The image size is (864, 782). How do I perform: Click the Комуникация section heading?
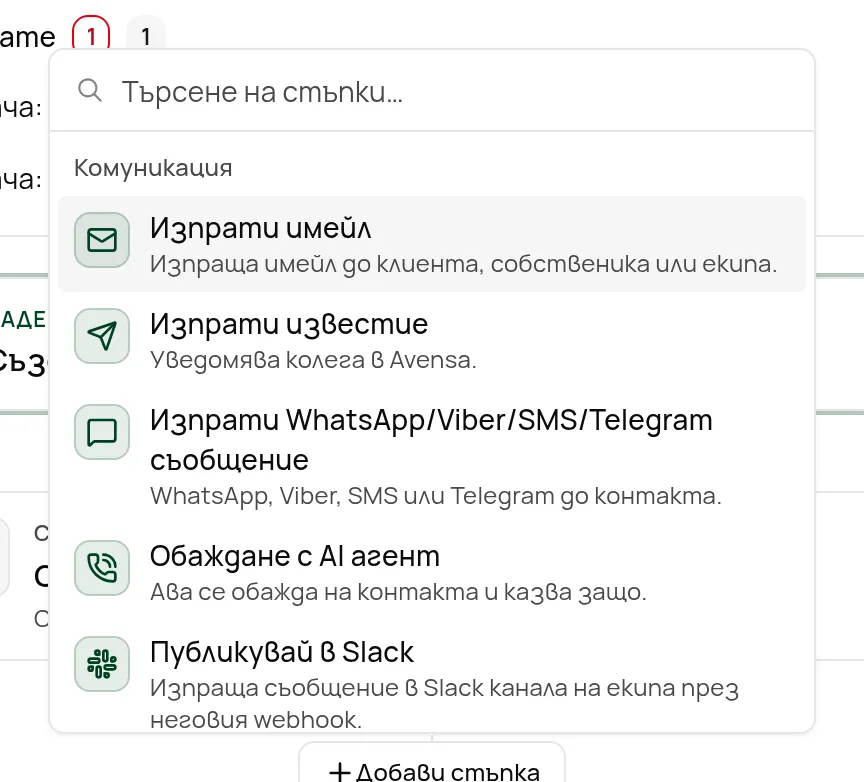point(153,168)
